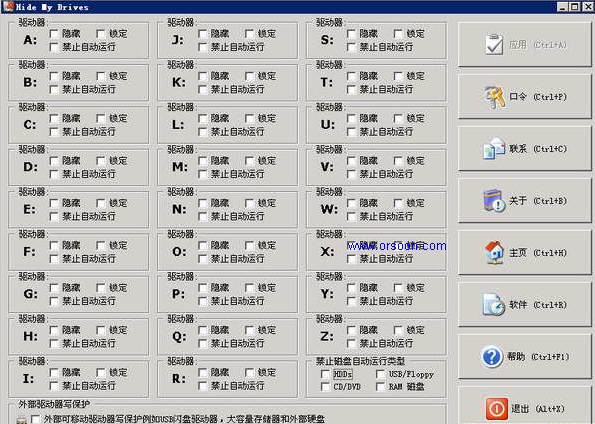Tick 隐藏 for drive E:
This screenshot has height=424, width=595.
54,203
